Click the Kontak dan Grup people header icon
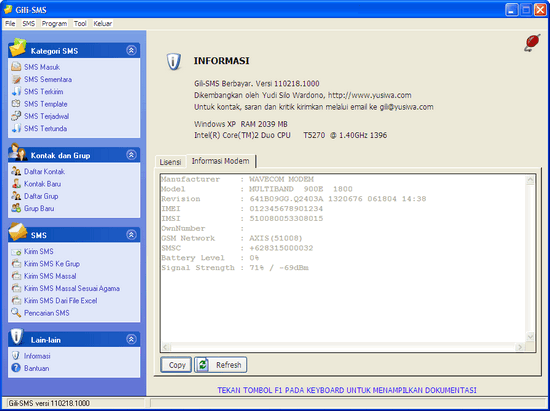The height and width of the screenshot is (411, 550). 18,152
